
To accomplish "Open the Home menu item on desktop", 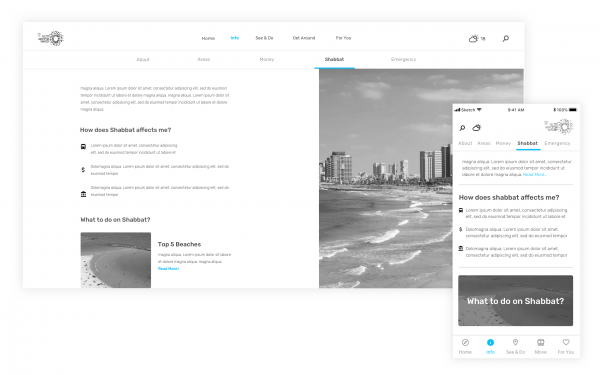I will pos(208,38).
